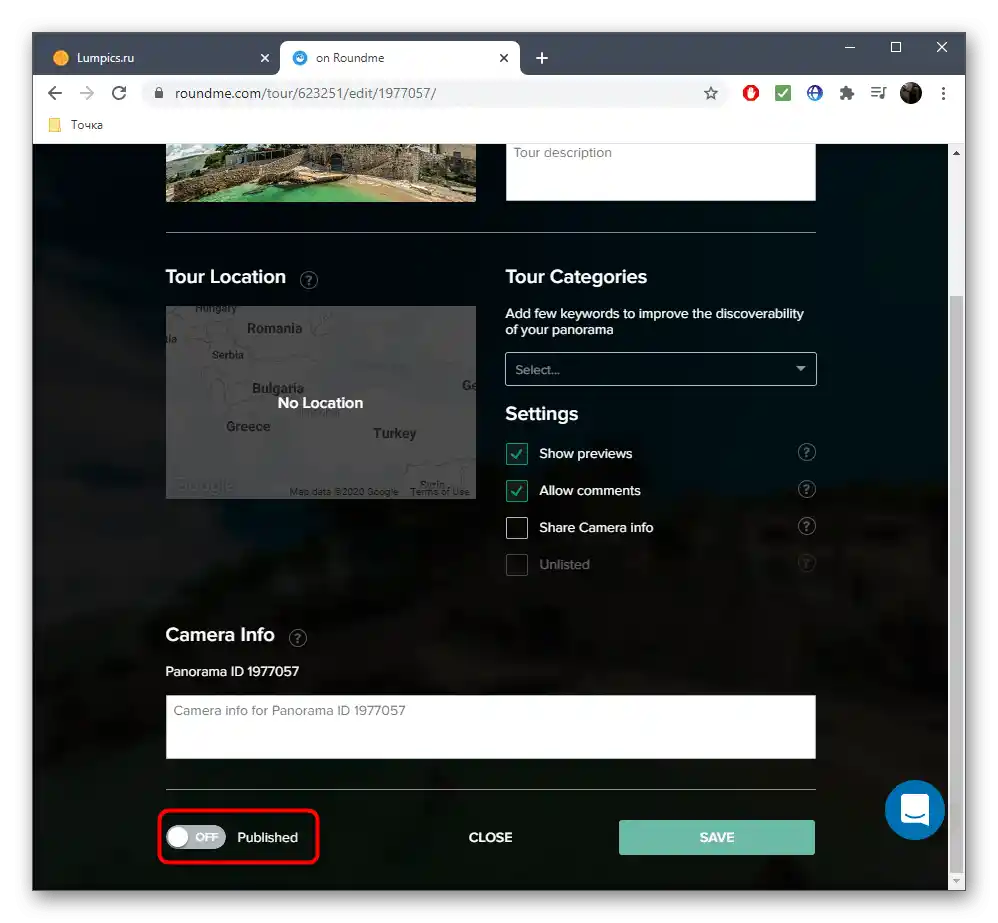Show help for Camera Info

pos(298,638)
